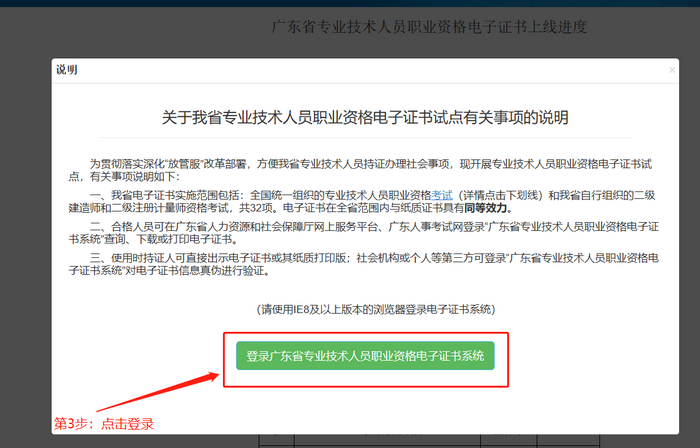The image size is (700, 448).
Task: Click the red 第3步：点击登录 annotation
Action: point(104,424)
